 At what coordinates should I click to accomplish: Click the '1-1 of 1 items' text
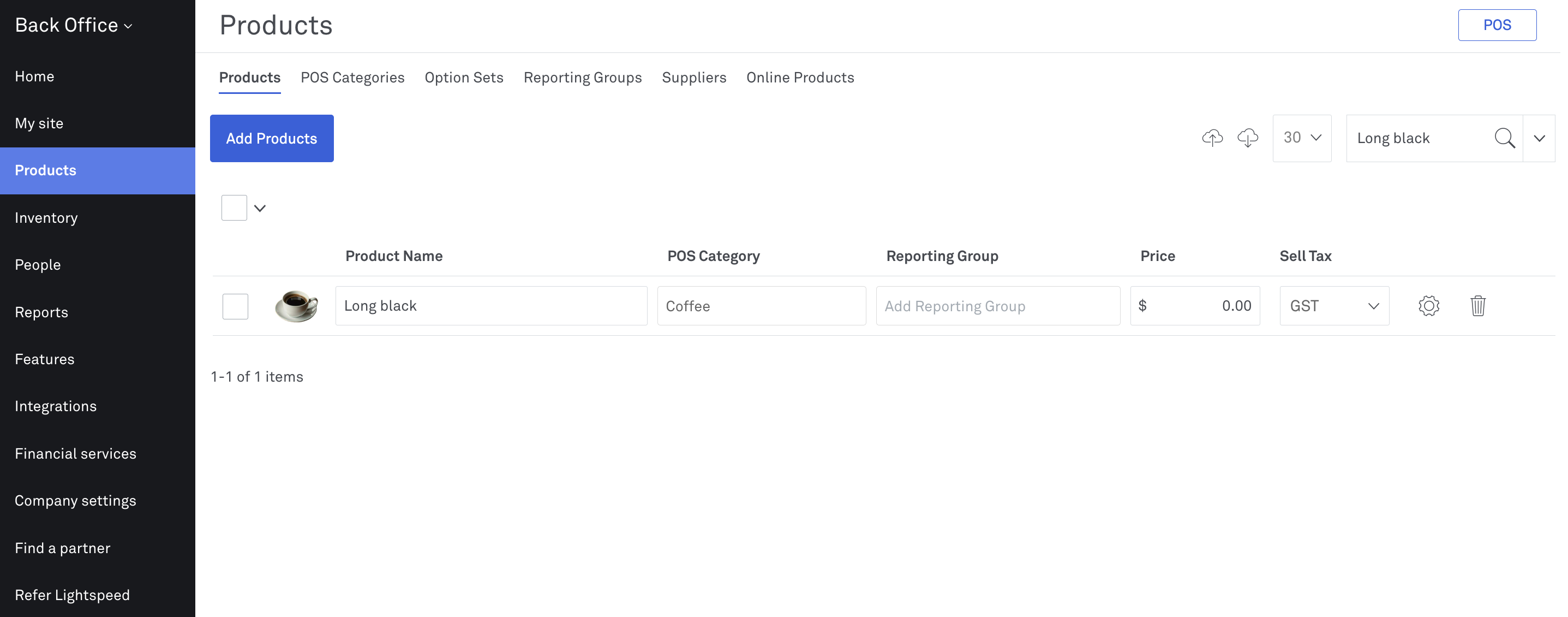(257, 377)
